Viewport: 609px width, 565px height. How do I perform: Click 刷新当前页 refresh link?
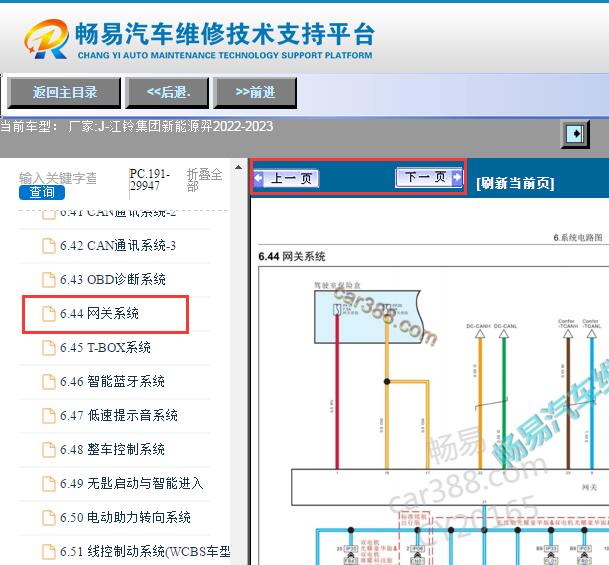click(x=515, y=183)
